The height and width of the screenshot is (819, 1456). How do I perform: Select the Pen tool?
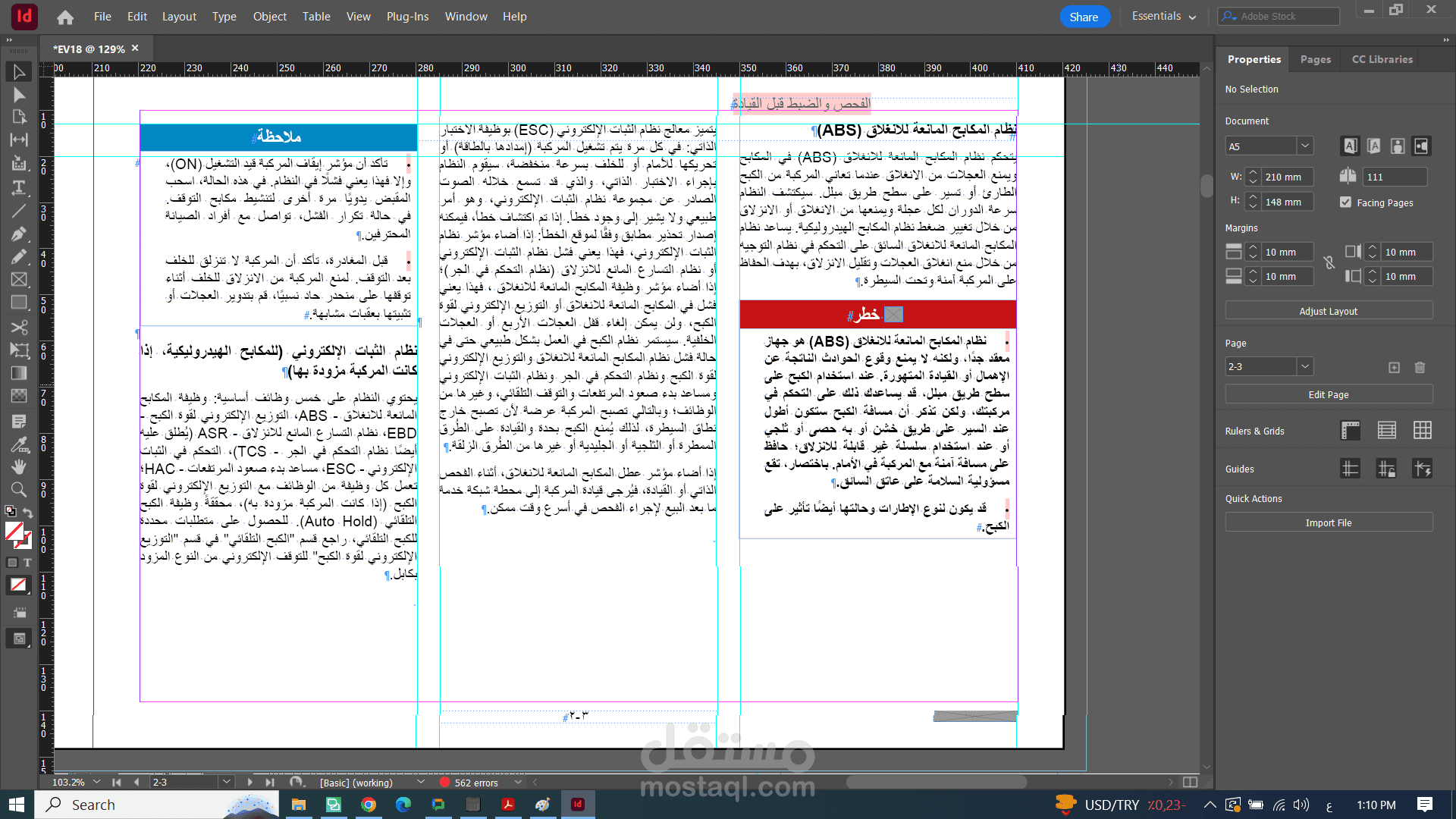point(19,234)
